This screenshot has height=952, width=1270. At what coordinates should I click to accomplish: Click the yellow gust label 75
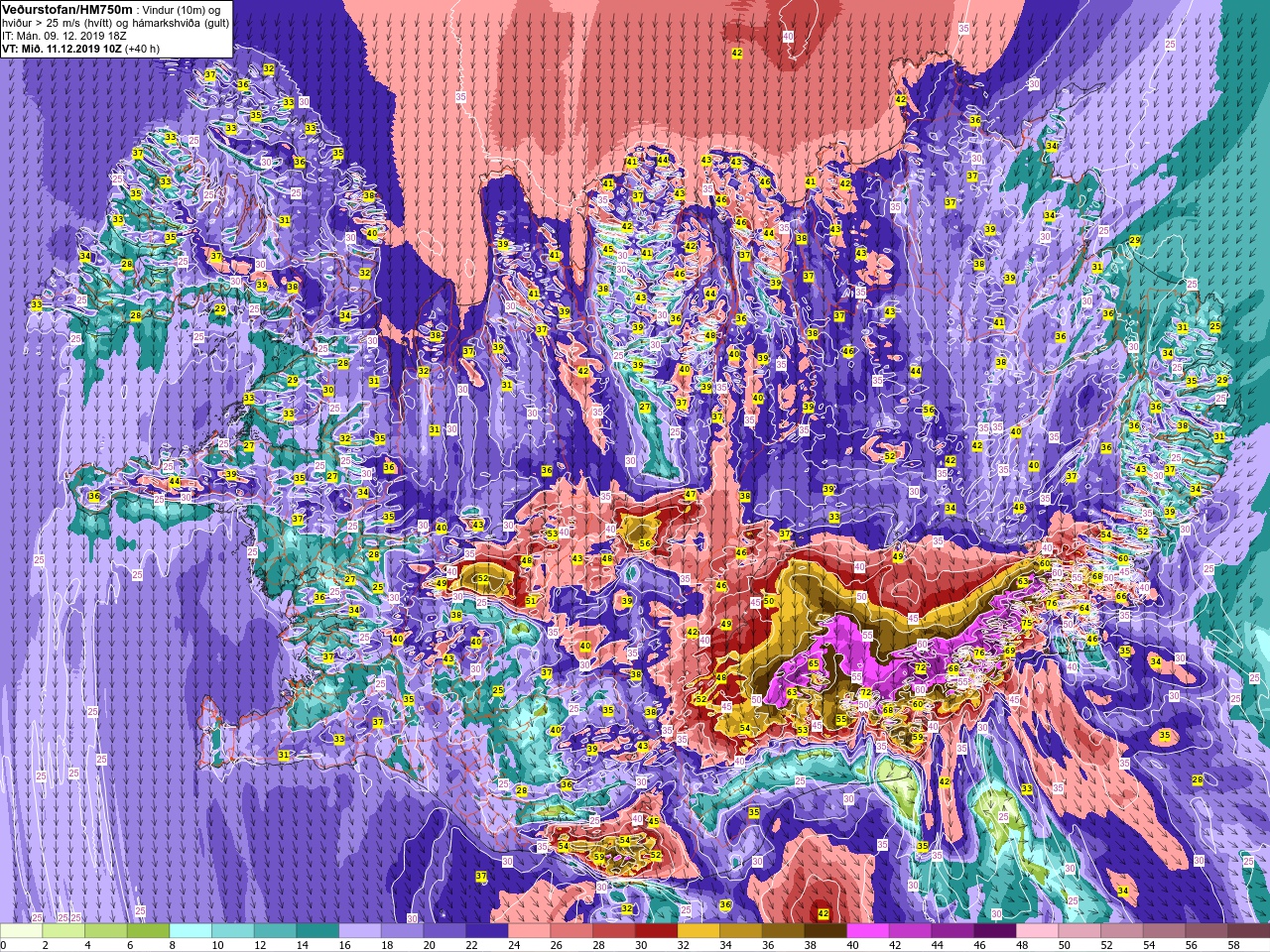(1027, 623)
